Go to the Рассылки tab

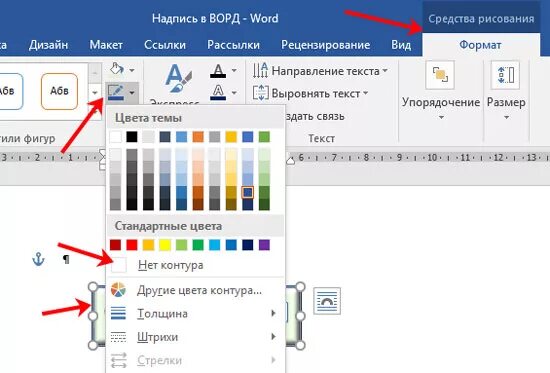click(x=233, y=45)
